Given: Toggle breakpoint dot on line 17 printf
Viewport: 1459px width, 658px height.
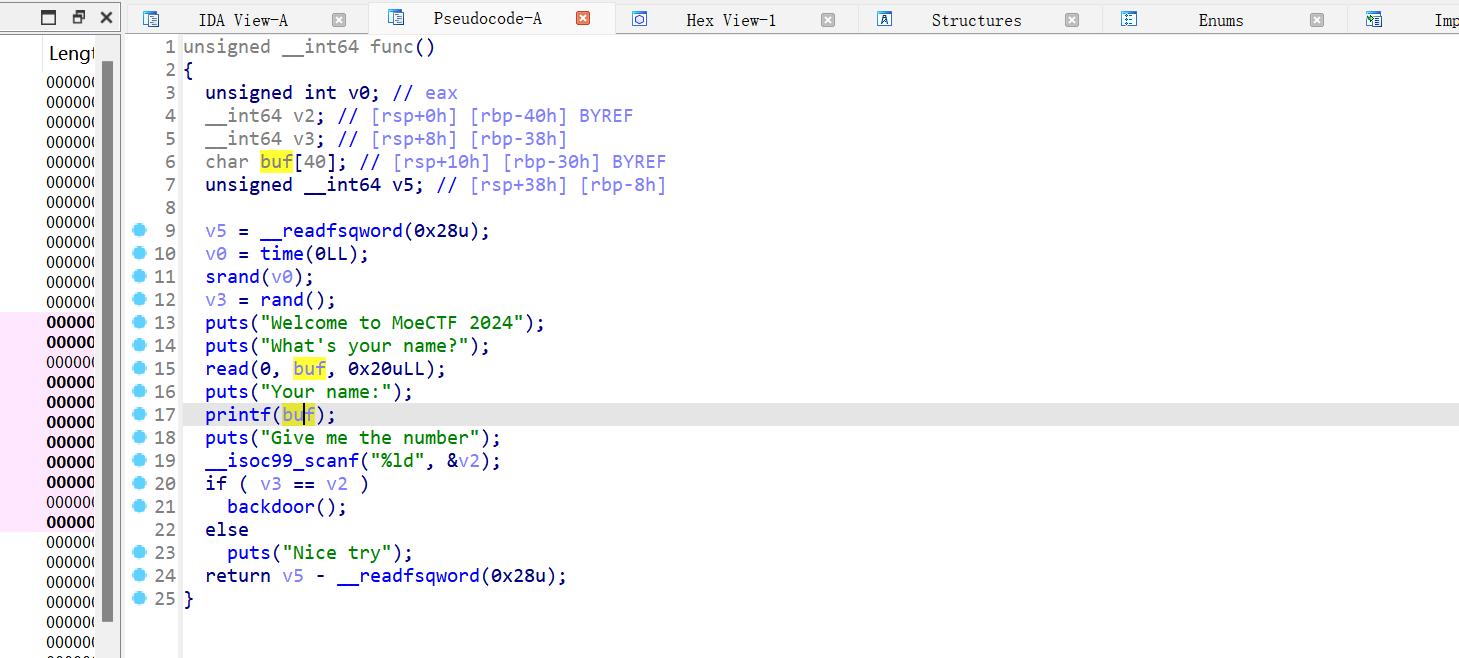Looking at the screenshot, I should point(139,414).
